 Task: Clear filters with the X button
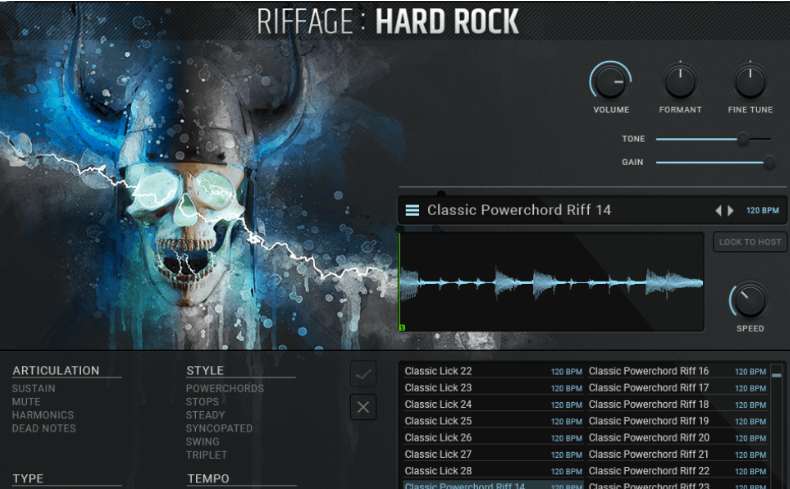[363, 407]
